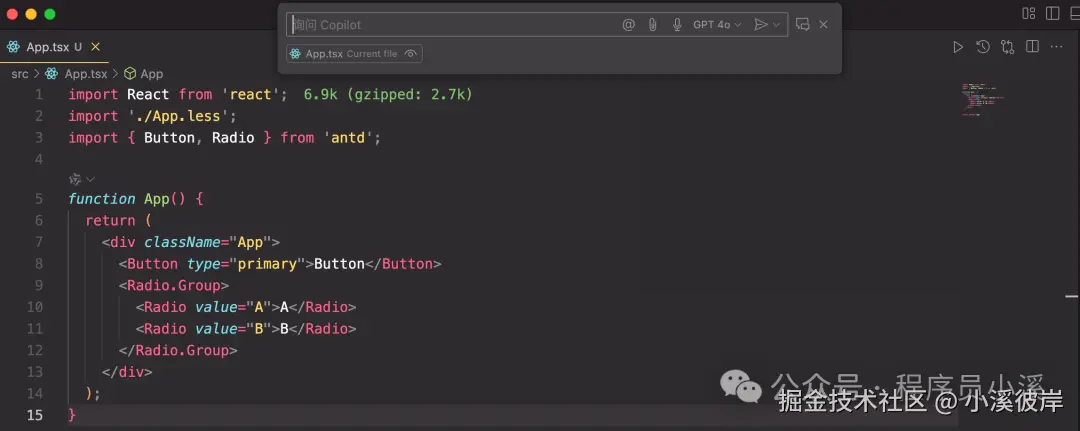The image size is (1080, 431).
Task: Click the macOS green fullscreen button
Action: click(50, 14)
